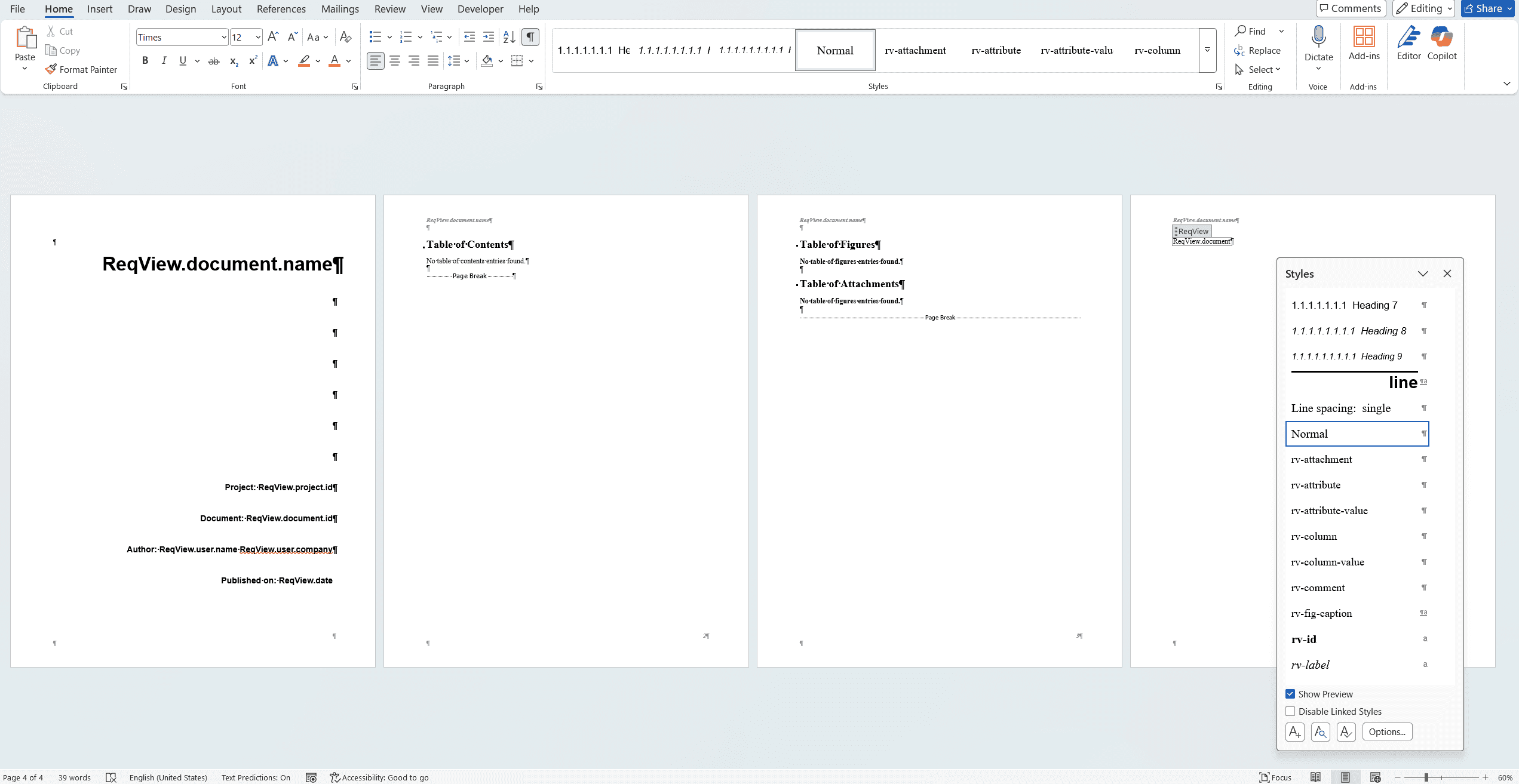Align text to the right

click(414, 61)
